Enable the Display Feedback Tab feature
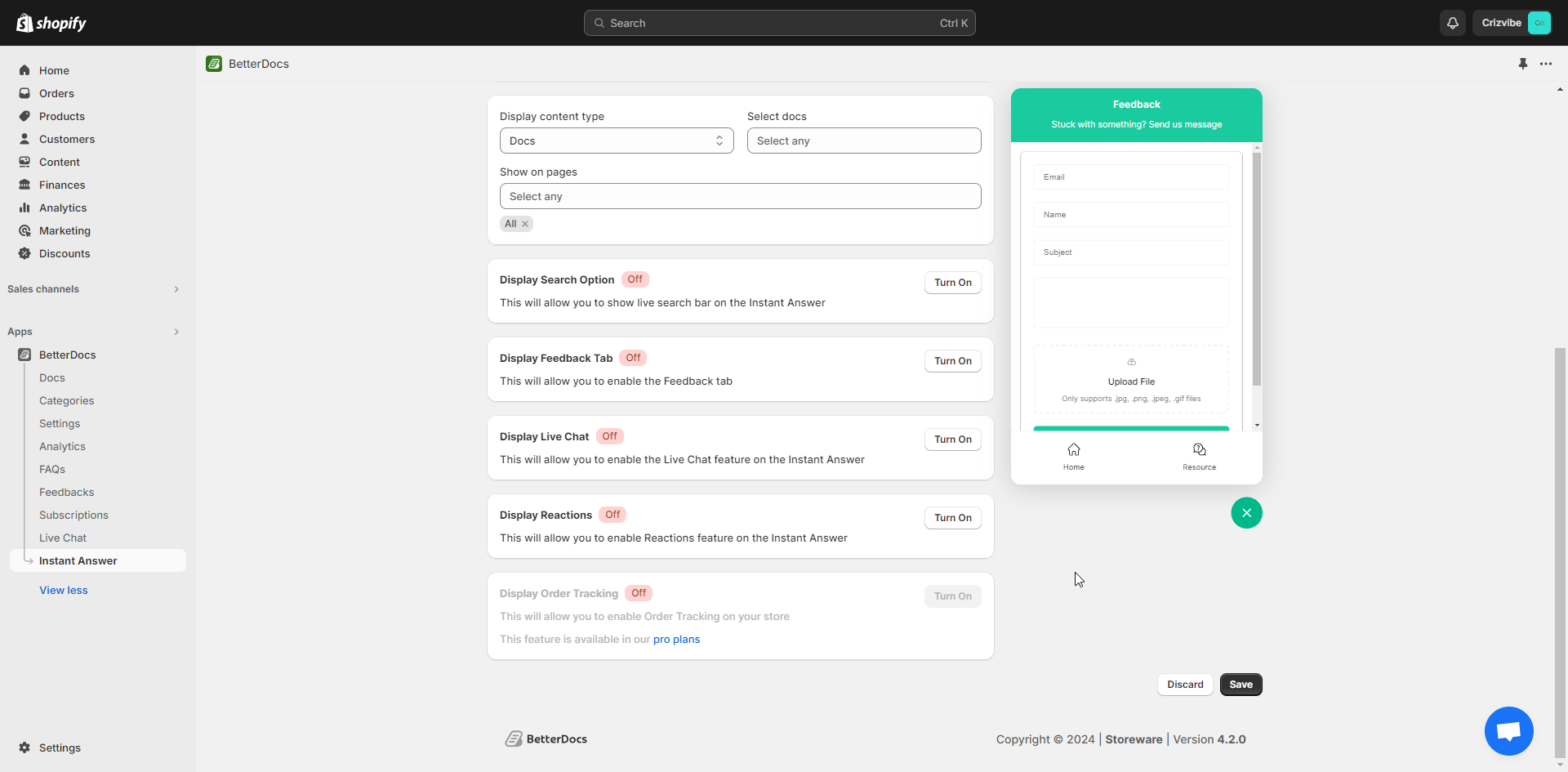This screenshot has height=772, width=1568. pos(952,360)
